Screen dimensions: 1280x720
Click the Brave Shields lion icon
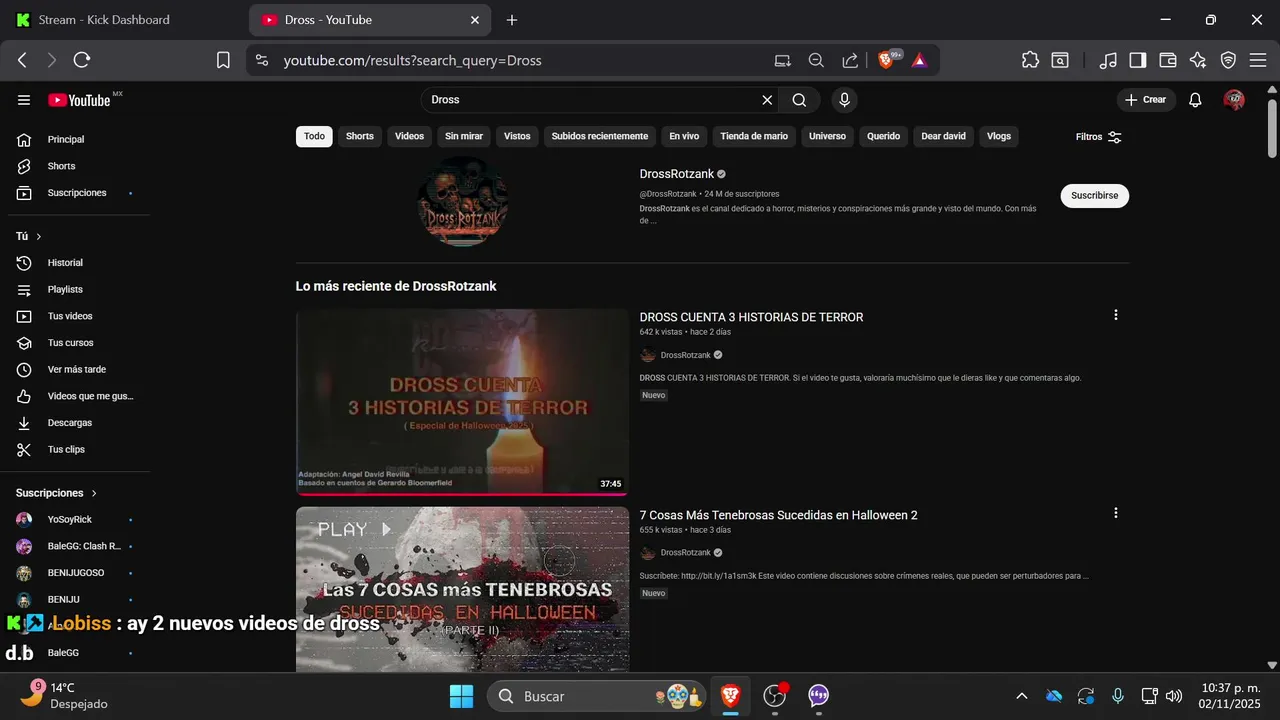tap(886, 60)
